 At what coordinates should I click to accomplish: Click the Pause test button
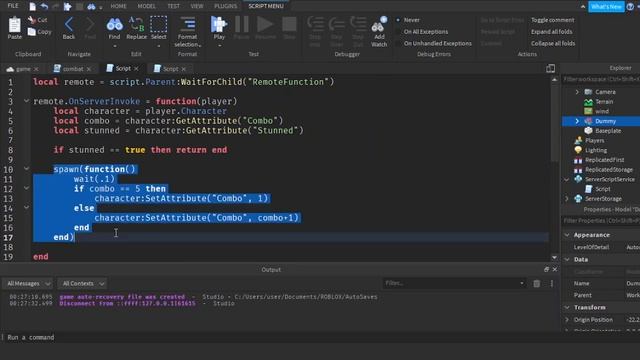tap(242, 24)
